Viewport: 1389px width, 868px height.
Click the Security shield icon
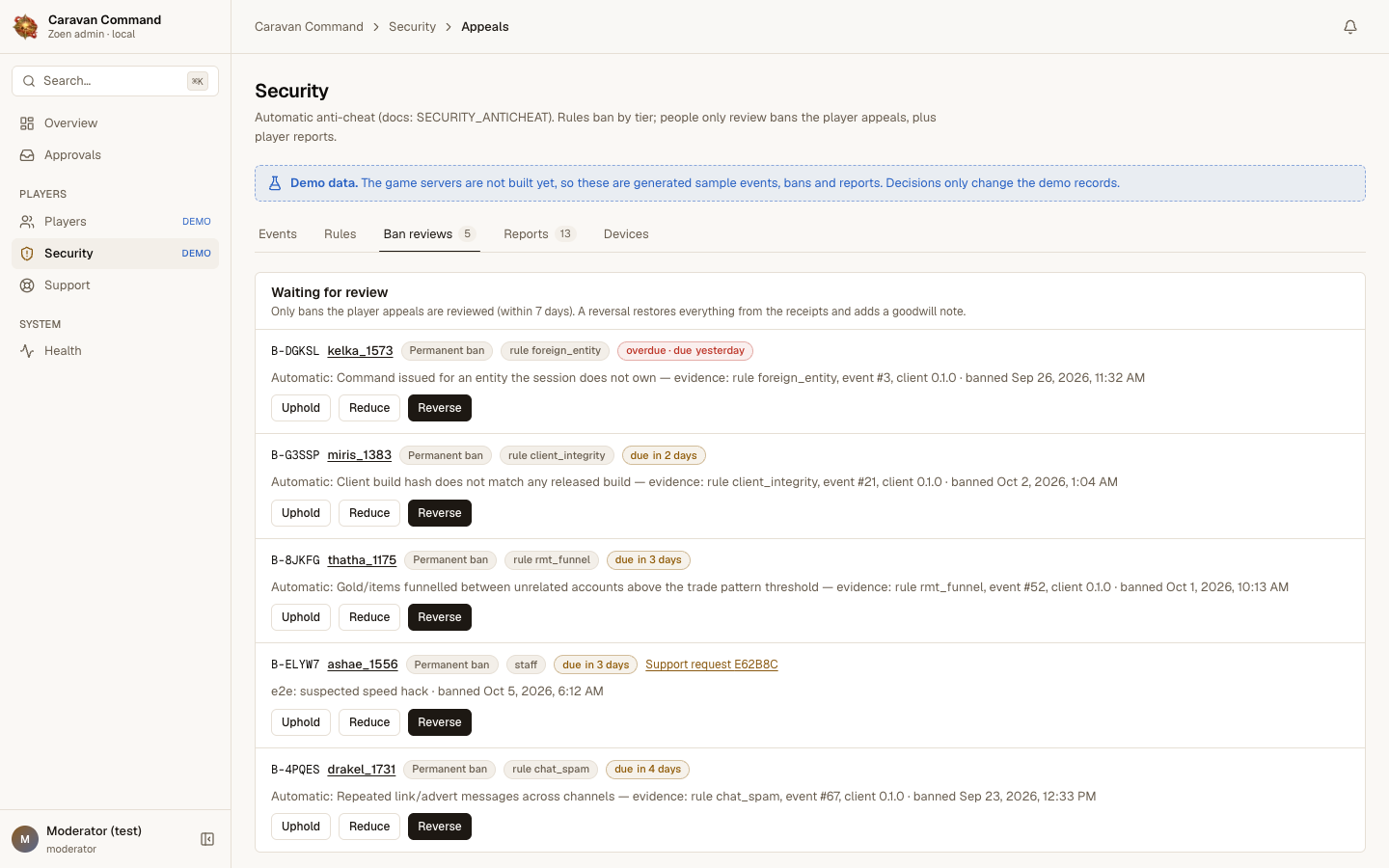[x=27, y=254]
